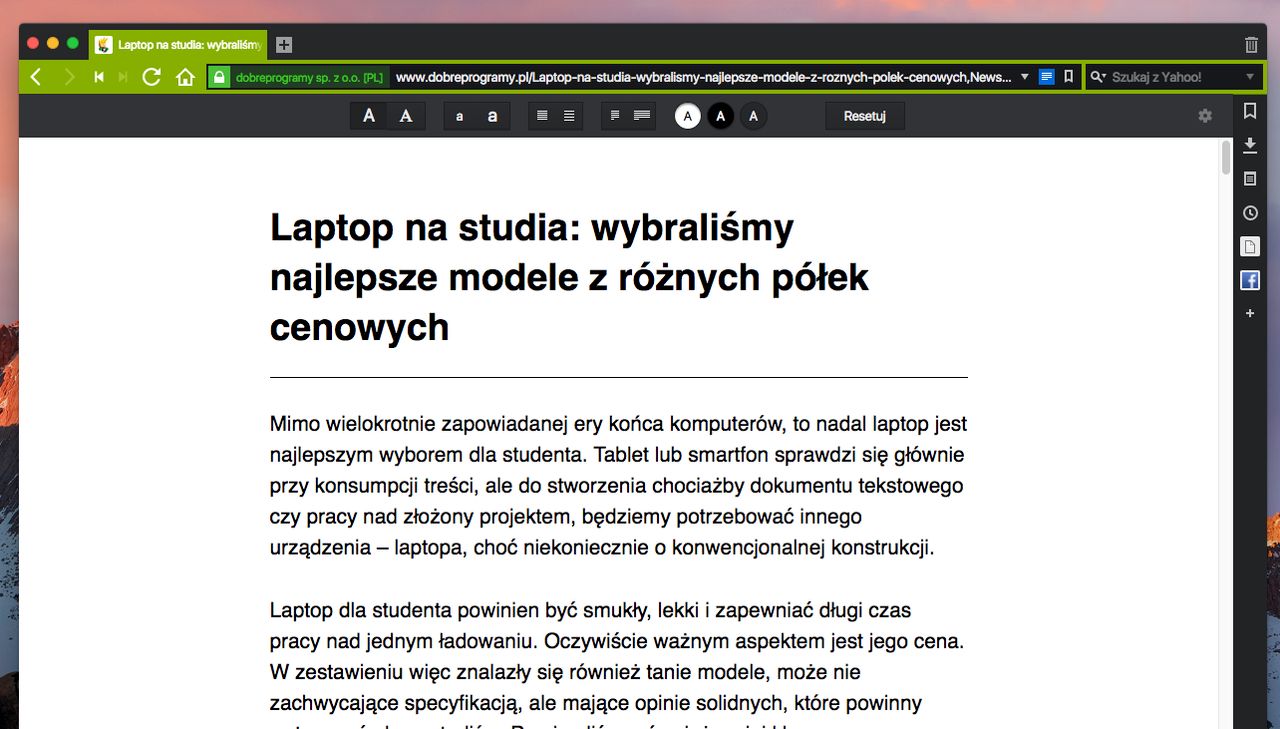Focus the Szukaj z Yahoo! search field

pyautogui.click(x=1175, y=77)
